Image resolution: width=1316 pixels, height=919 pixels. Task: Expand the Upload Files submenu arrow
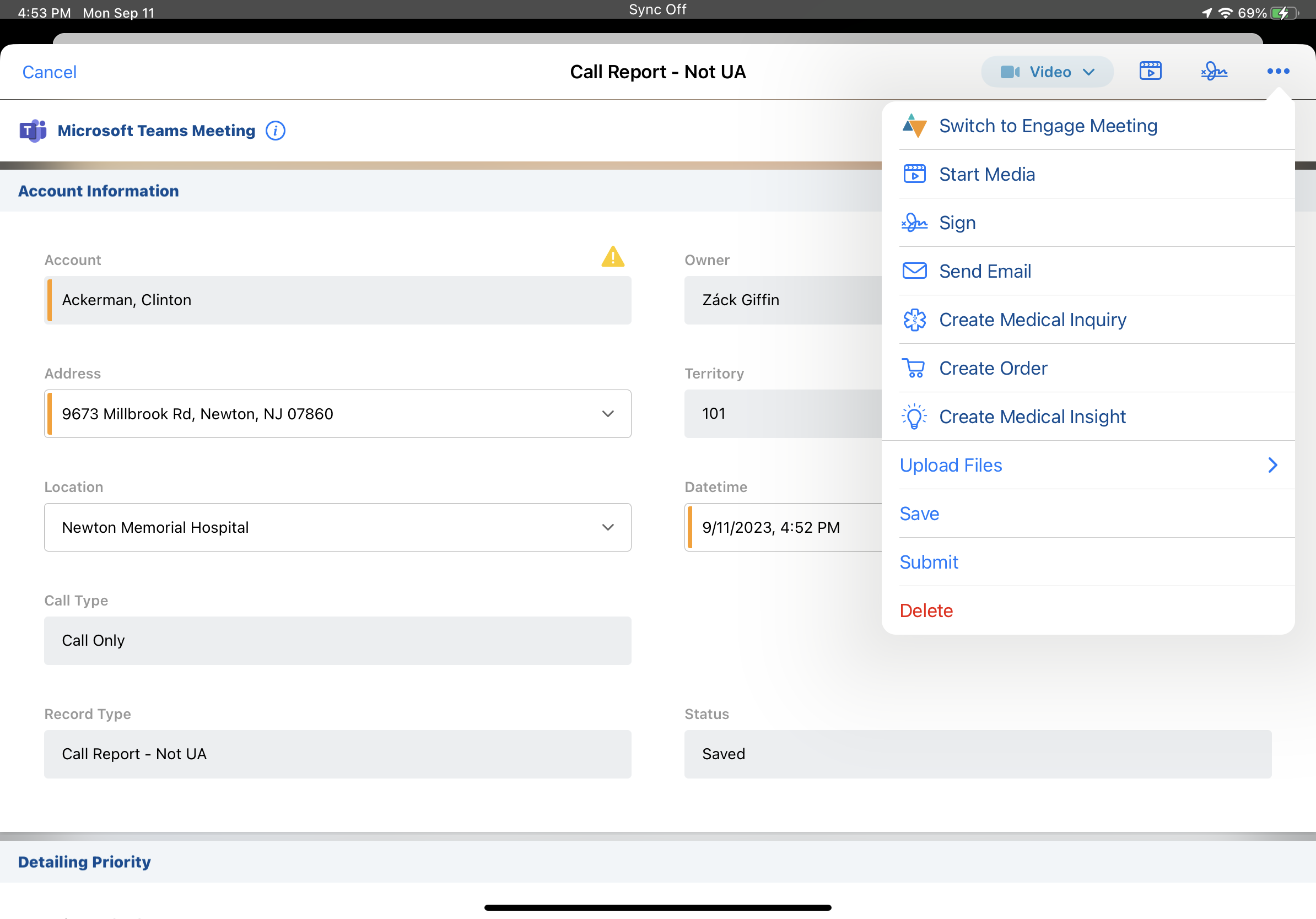tap(1272, 464)
